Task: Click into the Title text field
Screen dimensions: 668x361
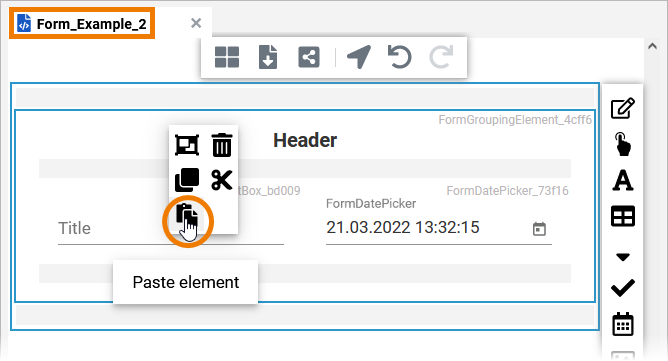Action: point(171,229)
